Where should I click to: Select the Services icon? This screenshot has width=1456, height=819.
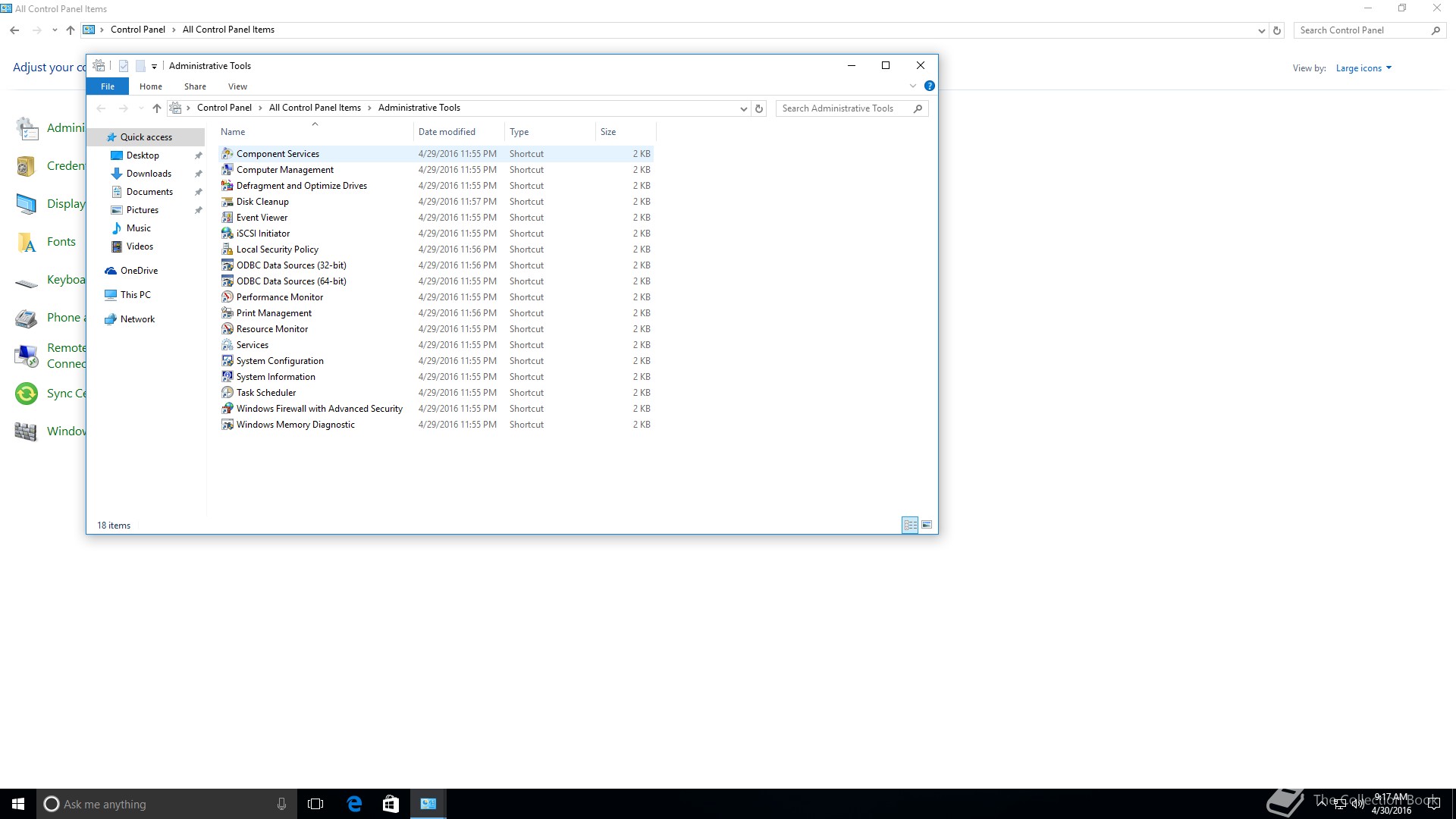click(227, 344)
